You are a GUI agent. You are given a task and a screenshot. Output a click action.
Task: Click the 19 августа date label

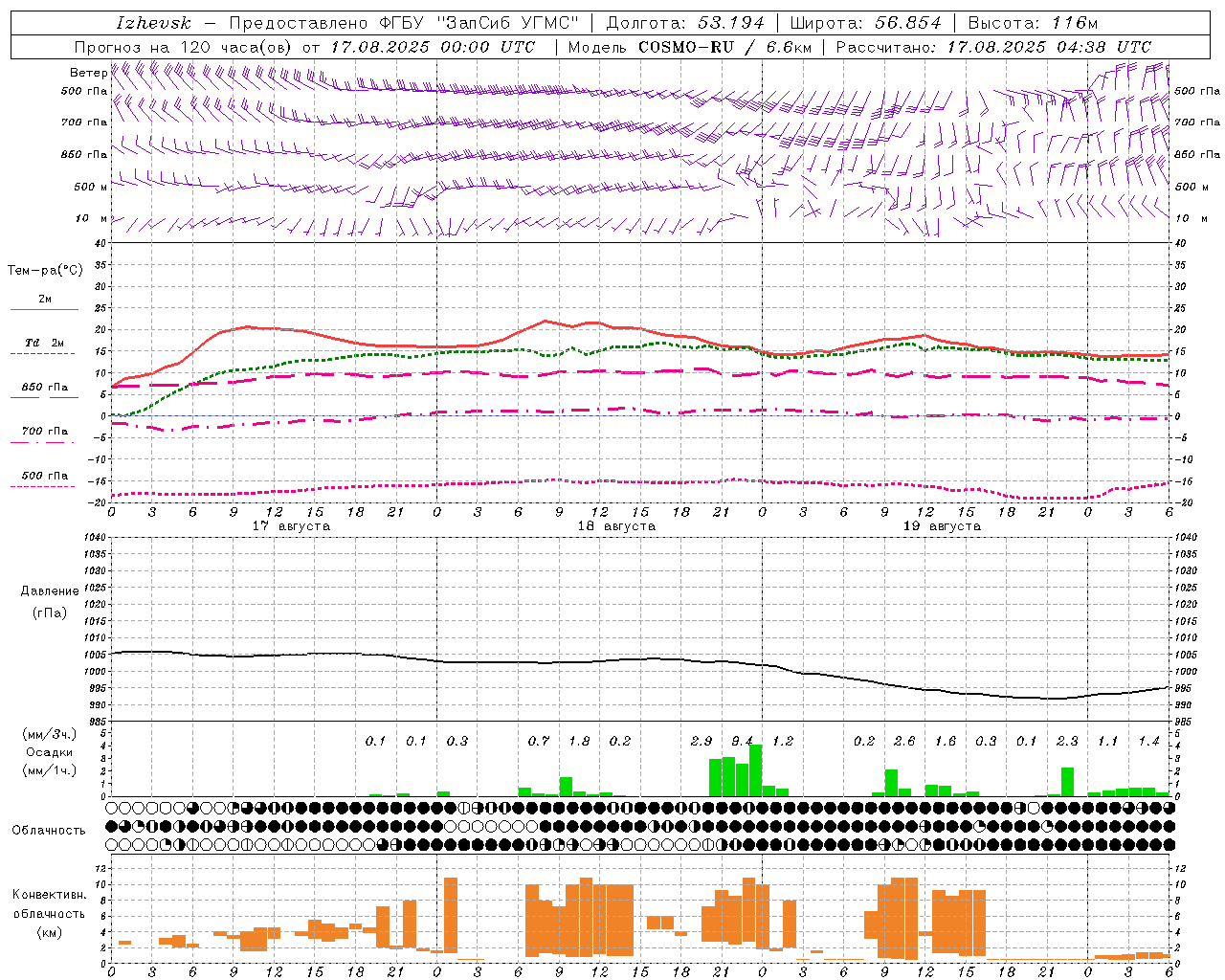click(x=942, y=526)
